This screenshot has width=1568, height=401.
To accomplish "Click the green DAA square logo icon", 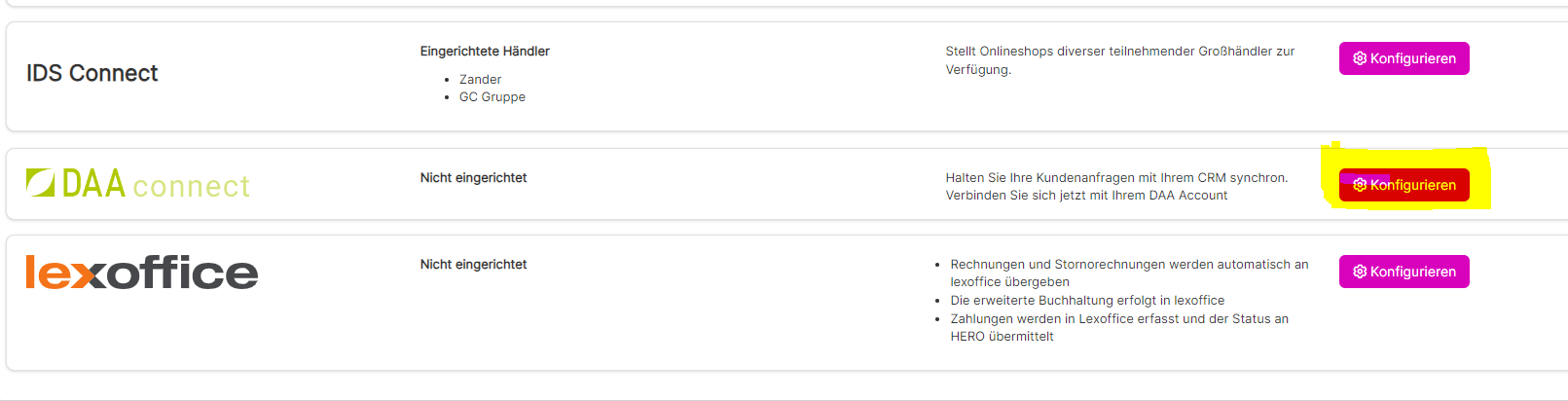I will click(x=41, y=182).
